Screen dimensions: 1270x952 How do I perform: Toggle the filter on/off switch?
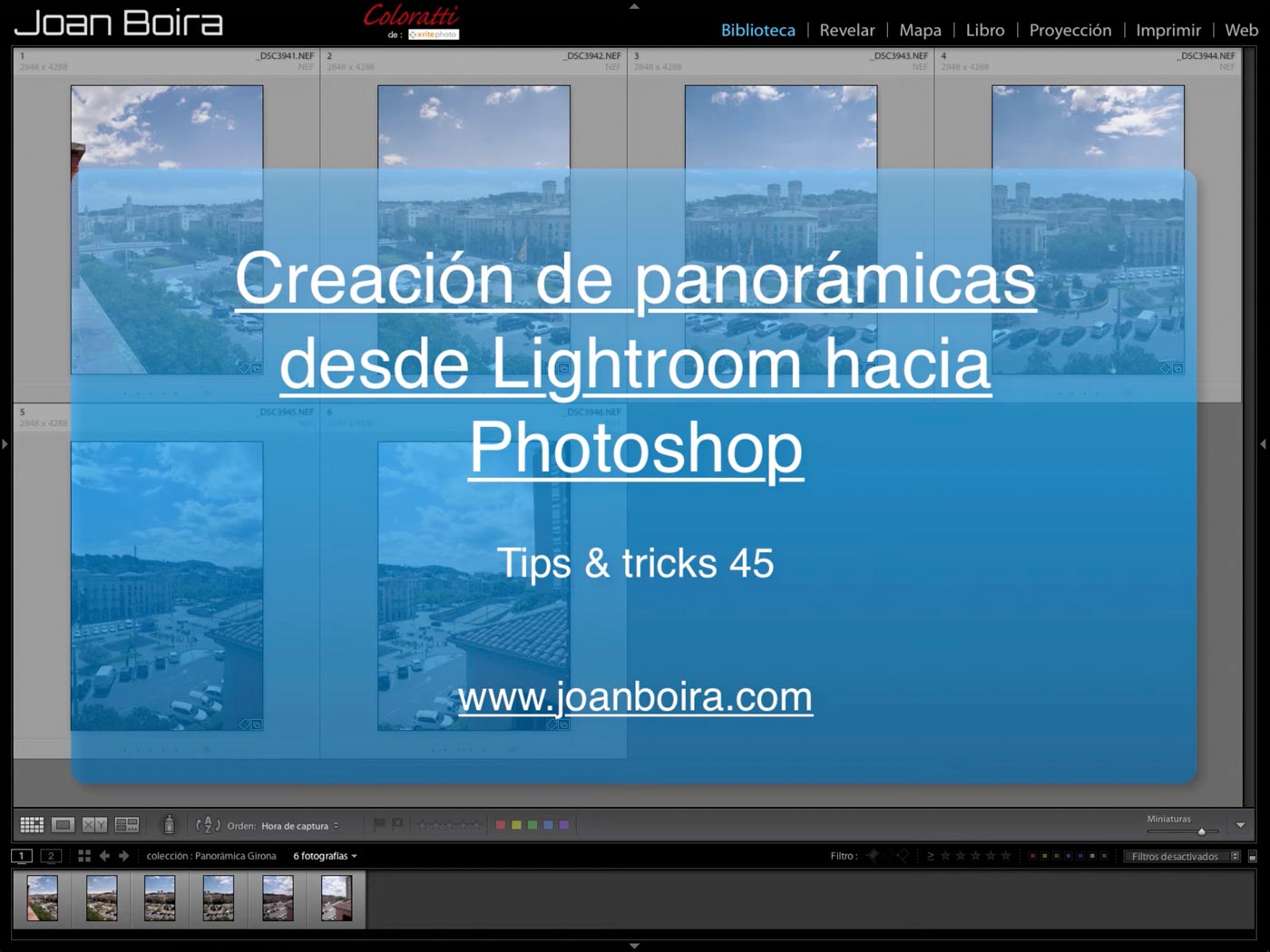1253,856
